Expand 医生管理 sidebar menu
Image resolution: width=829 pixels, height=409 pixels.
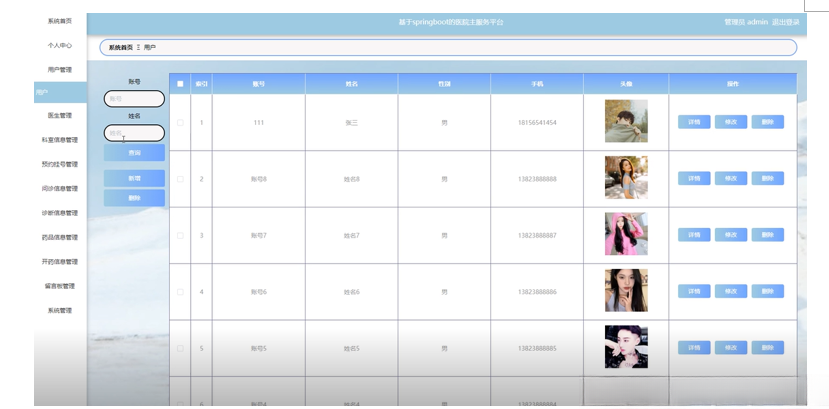60,115
